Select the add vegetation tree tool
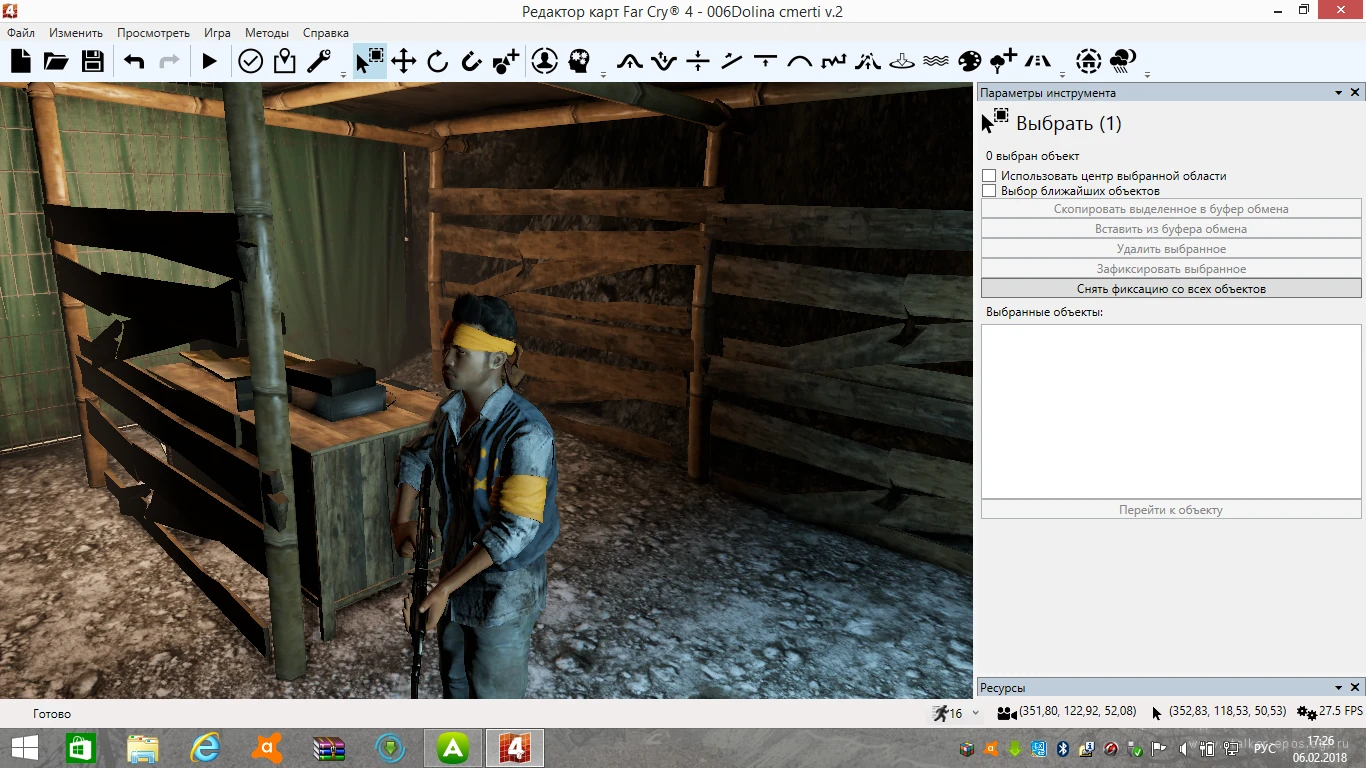This screenshot has height=768, width=1366. click(x=1003, y=61)
